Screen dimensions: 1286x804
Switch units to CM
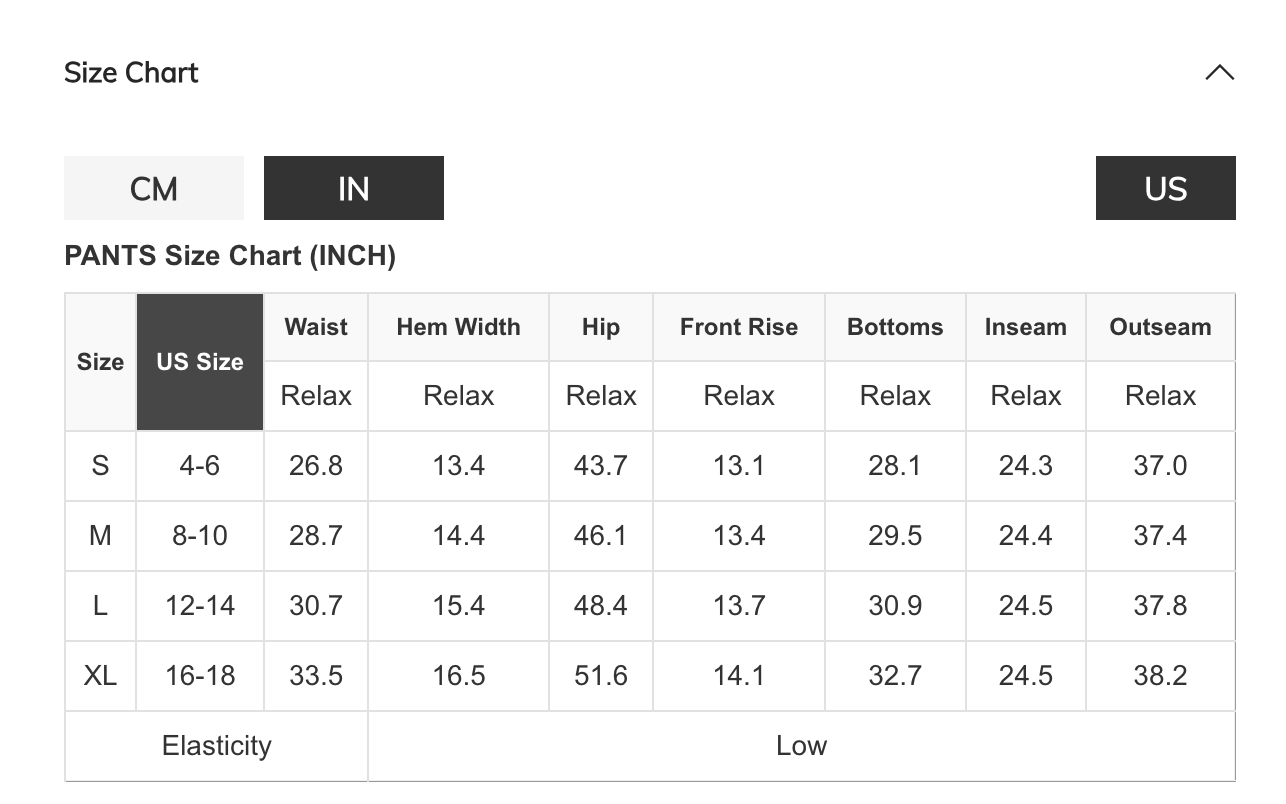[154, 188]
